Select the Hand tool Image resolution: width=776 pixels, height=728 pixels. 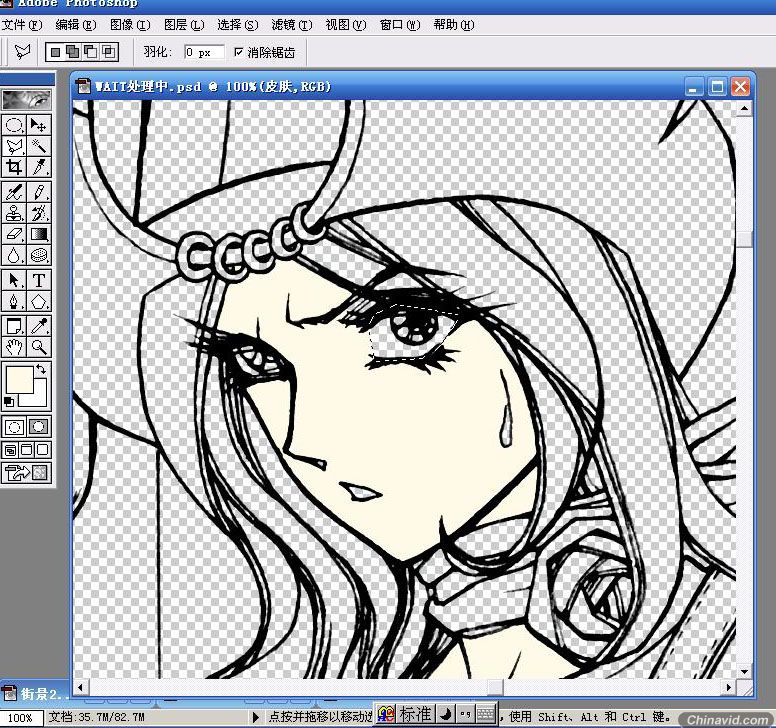14,346
